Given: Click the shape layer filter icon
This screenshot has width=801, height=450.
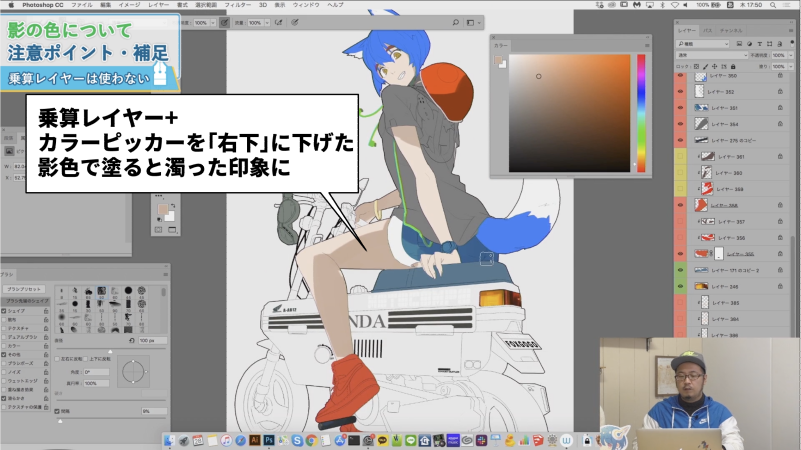Looking at the screenshot, I should [770, 44].
